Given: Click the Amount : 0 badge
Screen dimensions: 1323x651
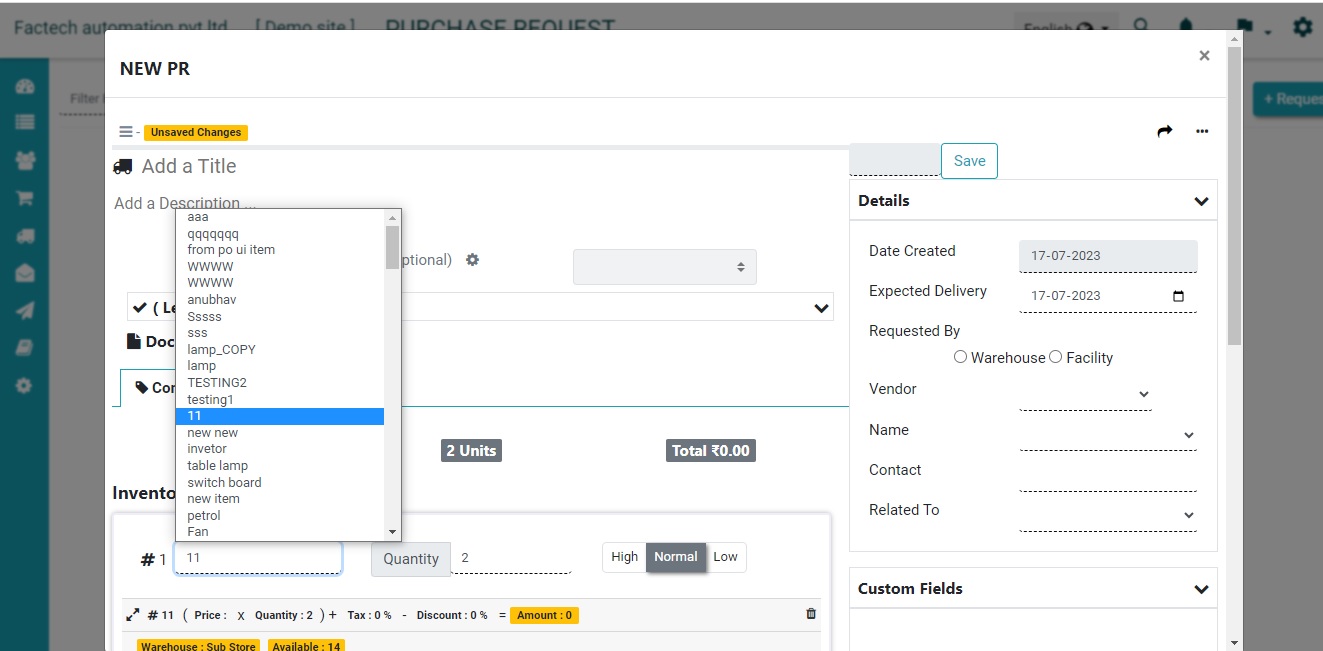Looking at the screenshot, I should [x=544, y=615].
